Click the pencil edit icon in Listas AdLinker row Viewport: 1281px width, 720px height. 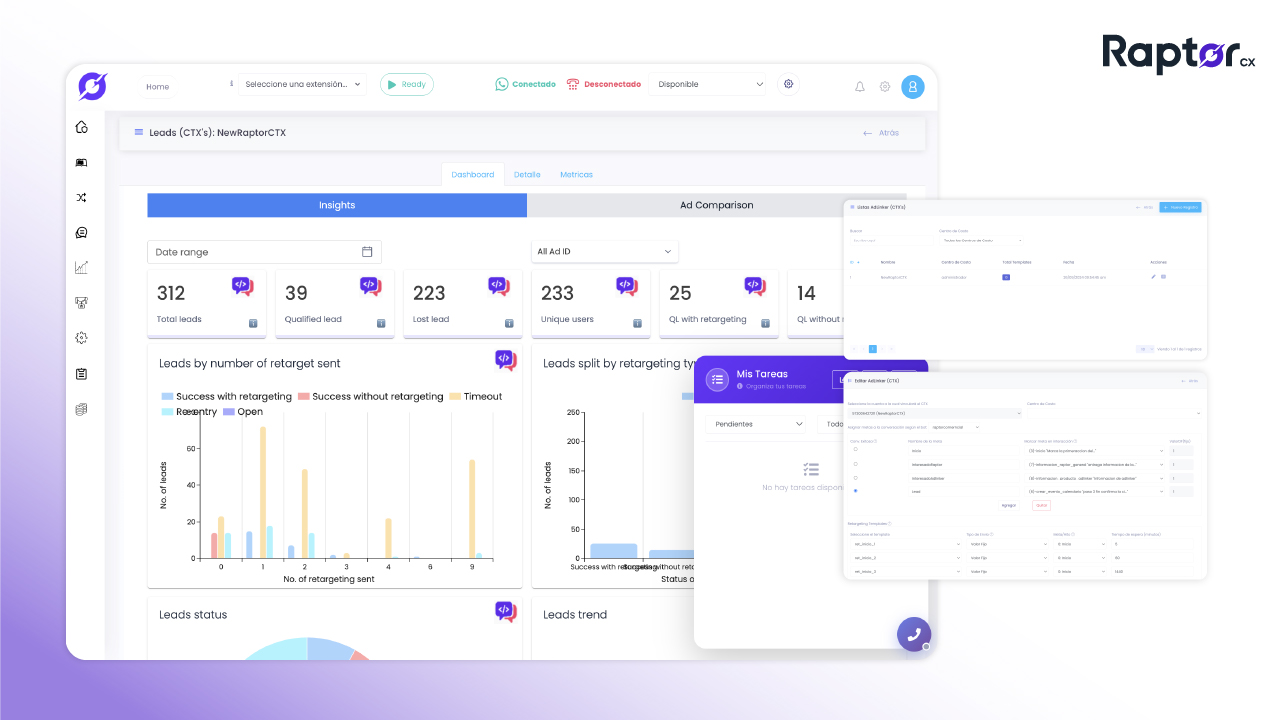click(1153, 277)
